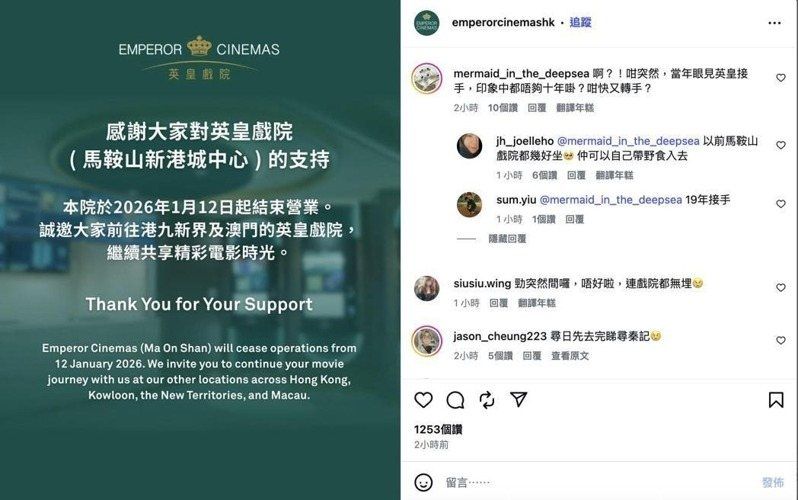Open the three-dot more options menu

[775, 23]
